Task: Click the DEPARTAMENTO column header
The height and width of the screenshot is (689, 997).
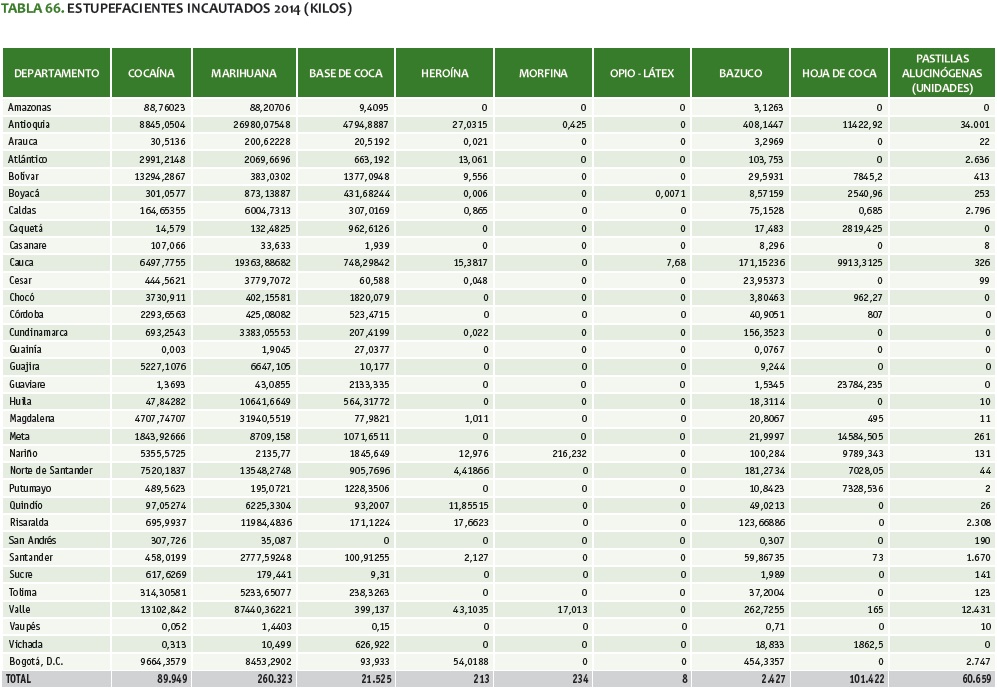Action: tap(56, 73)
